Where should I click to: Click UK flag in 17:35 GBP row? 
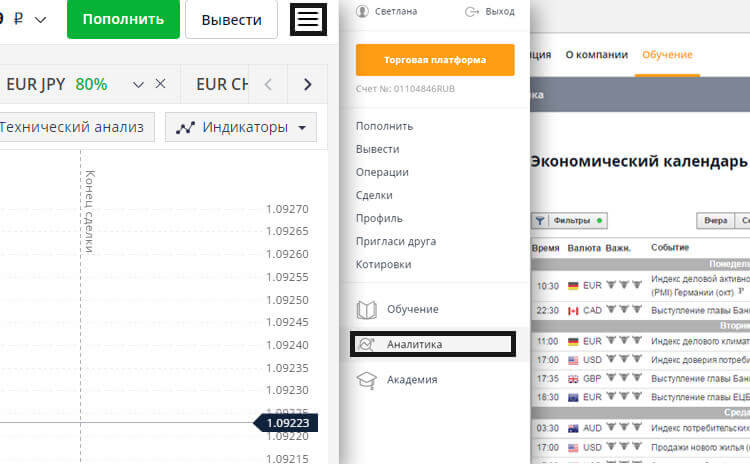(573, 379)
